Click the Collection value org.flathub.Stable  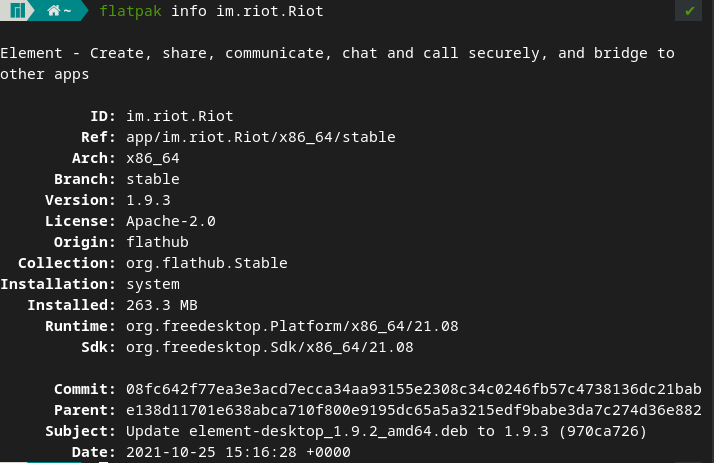[207, 263]
